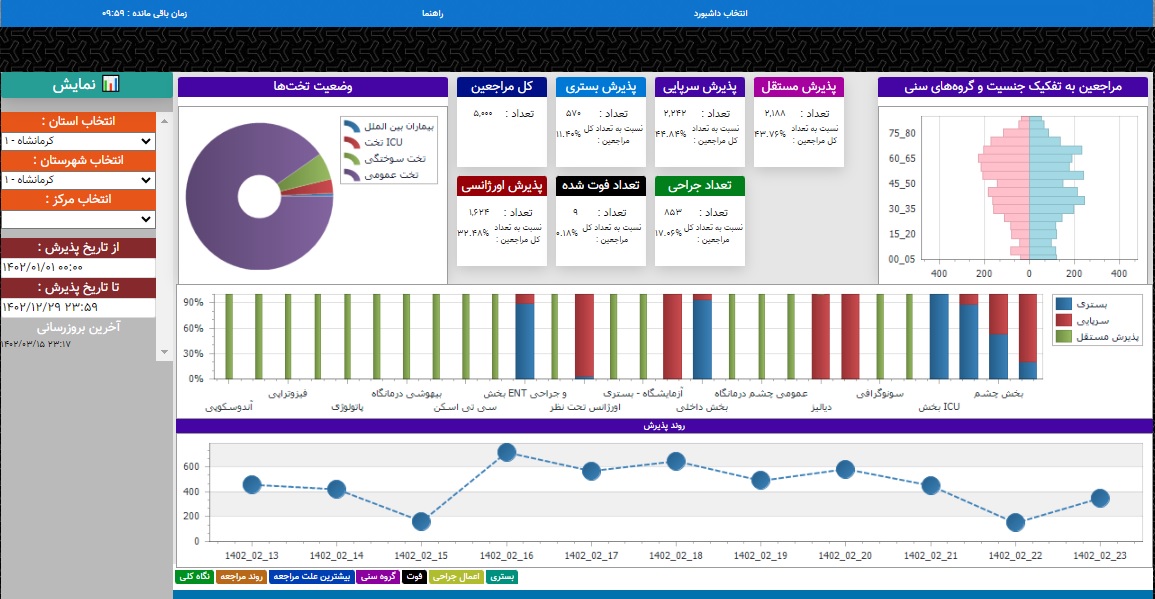Viewport: 1155px width, 599px height.
Task: Click the sidebar scrollbar down arrow
Action: (x=165, y=352)
